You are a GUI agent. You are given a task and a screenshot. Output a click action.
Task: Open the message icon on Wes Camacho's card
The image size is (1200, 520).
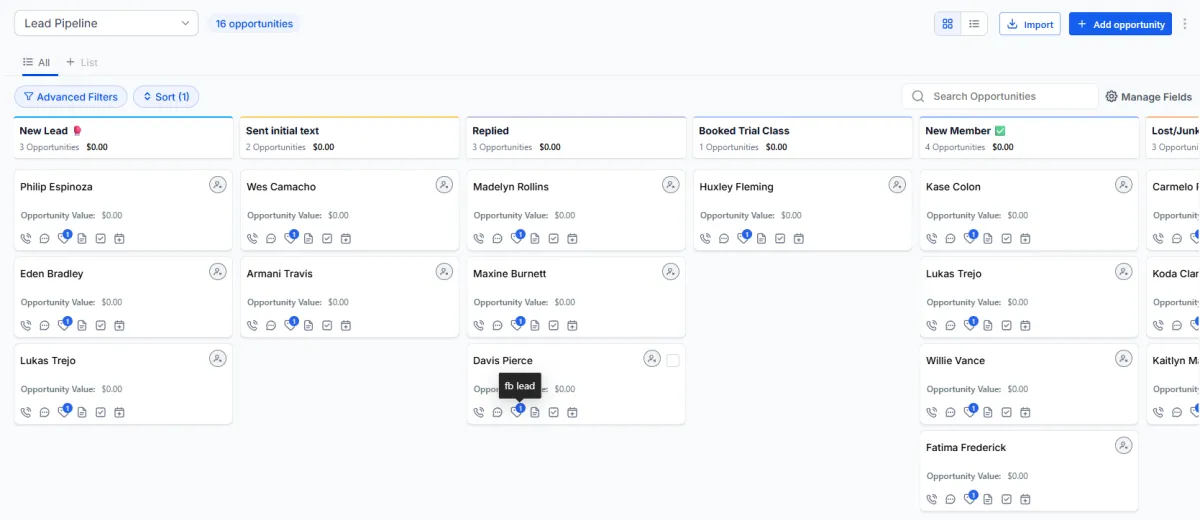[271, 239]
